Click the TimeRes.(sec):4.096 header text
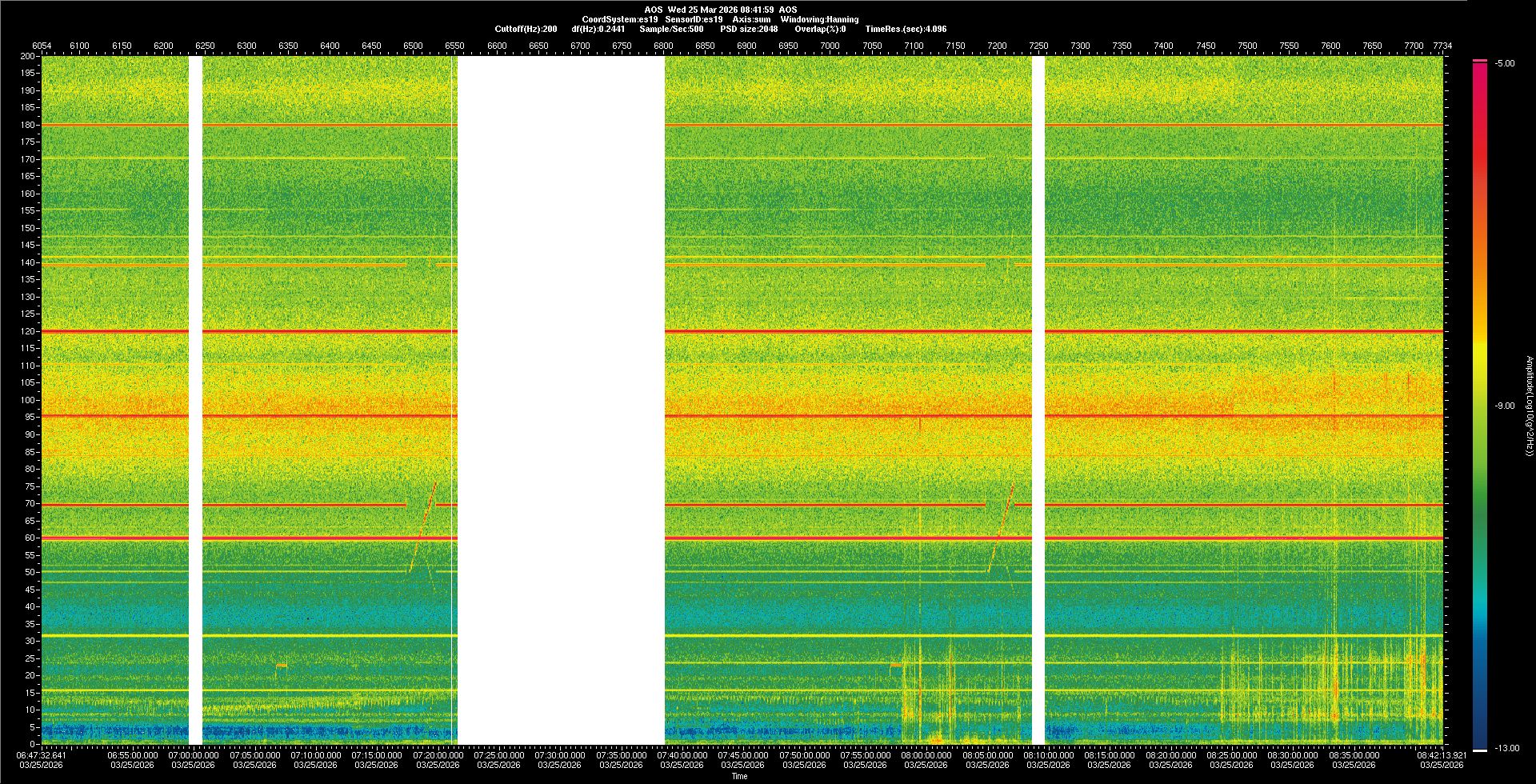 (x=906, y=29)
